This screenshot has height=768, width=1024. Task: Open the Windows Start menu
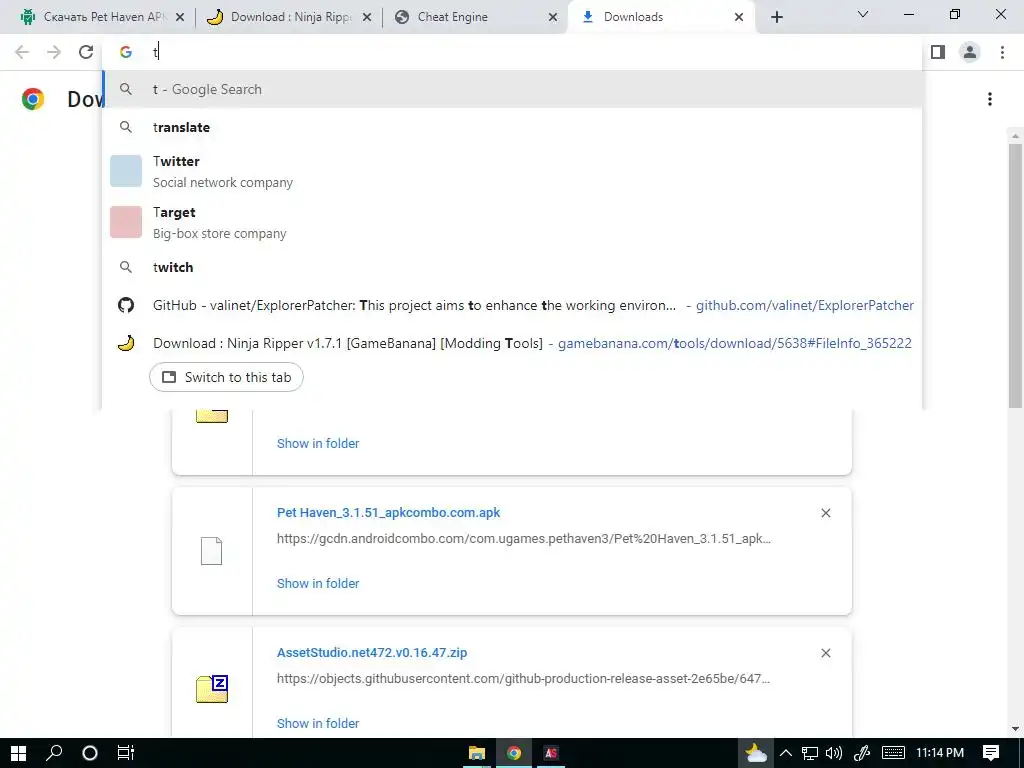pyautogui.click(x=18, y=753)
